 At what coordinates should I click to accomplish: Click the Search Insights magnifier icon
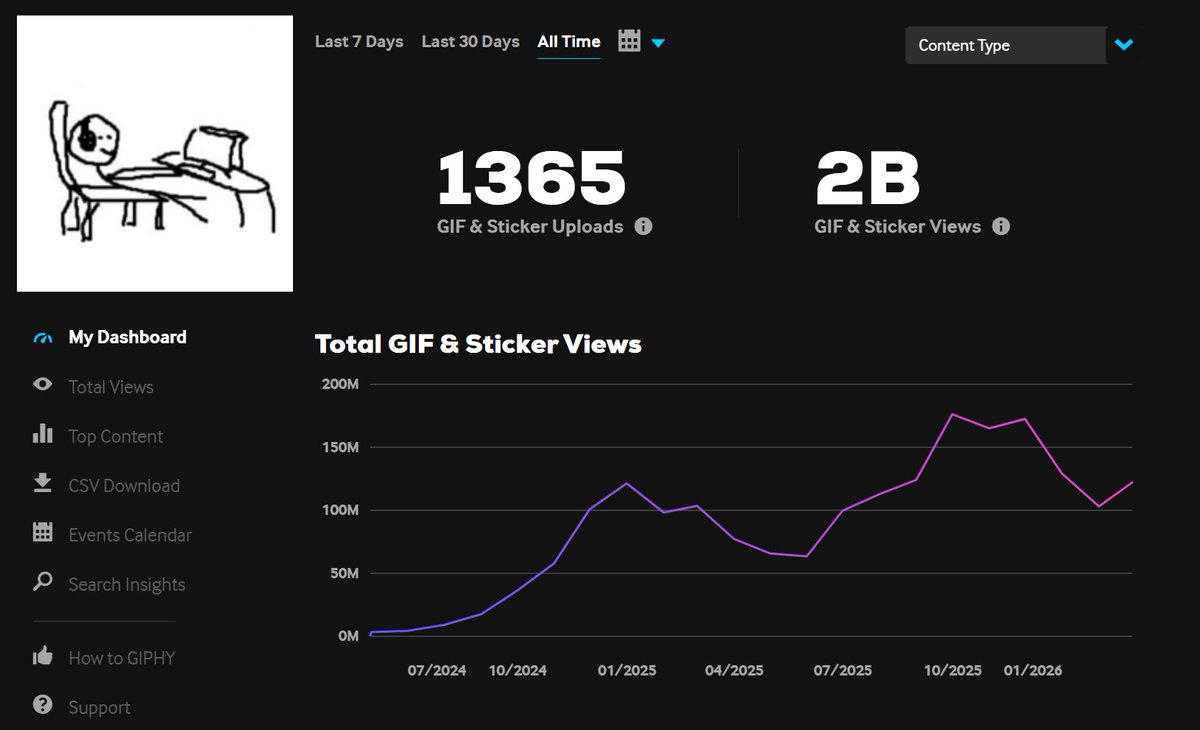point(42,581)
